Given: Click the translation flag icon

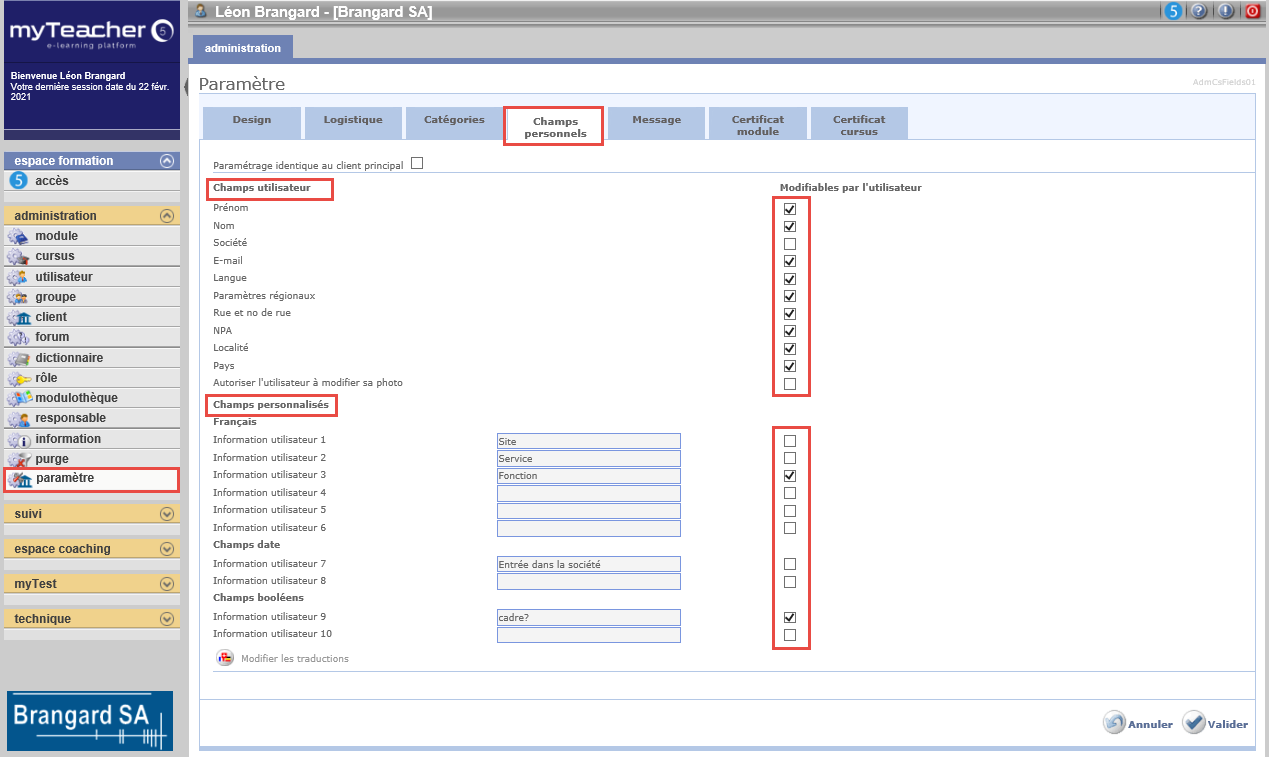Looking at the screenshot, I should 224,658.
